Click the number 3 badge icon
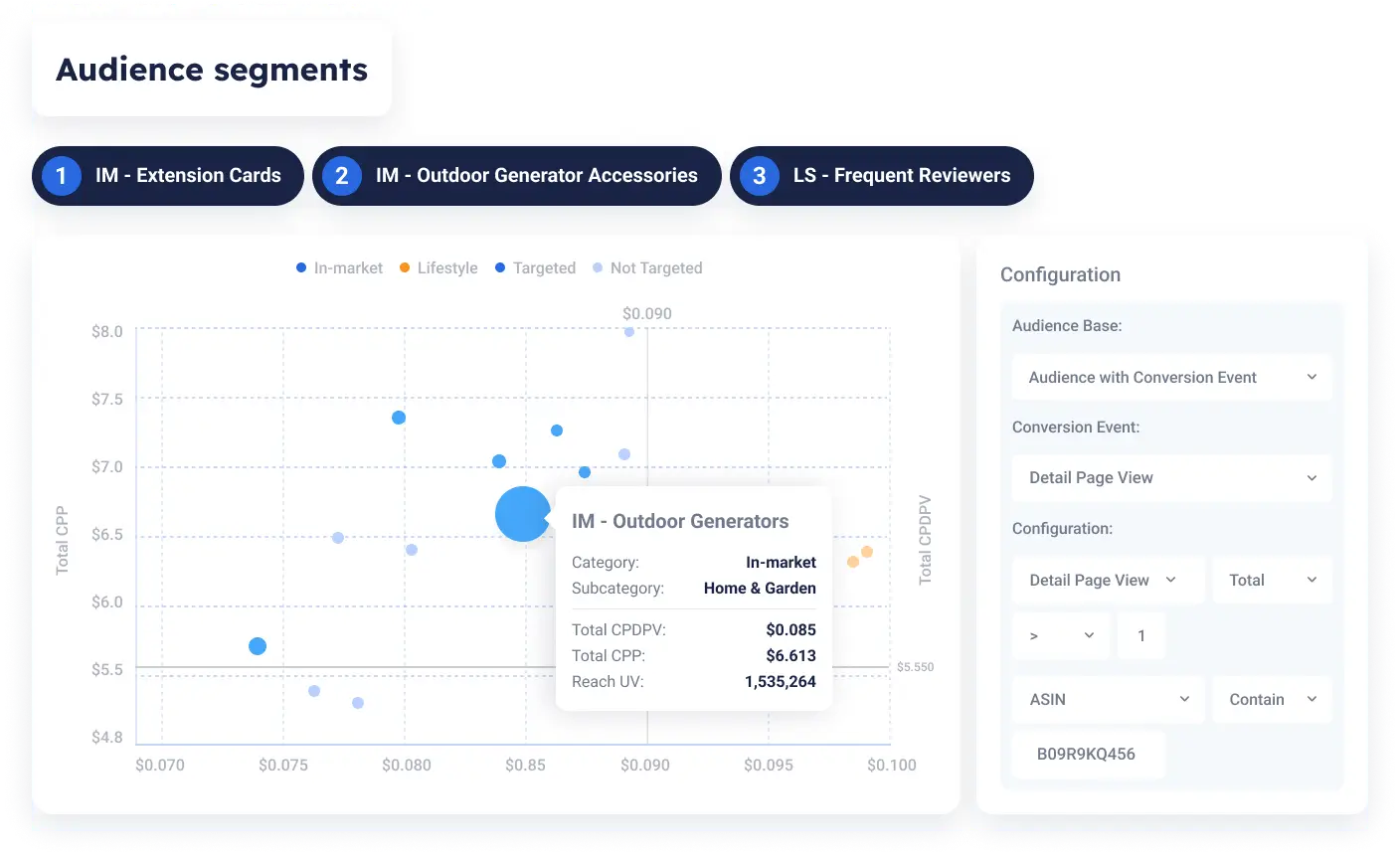This screenshot has height=858, width=1400. (760, 176)
